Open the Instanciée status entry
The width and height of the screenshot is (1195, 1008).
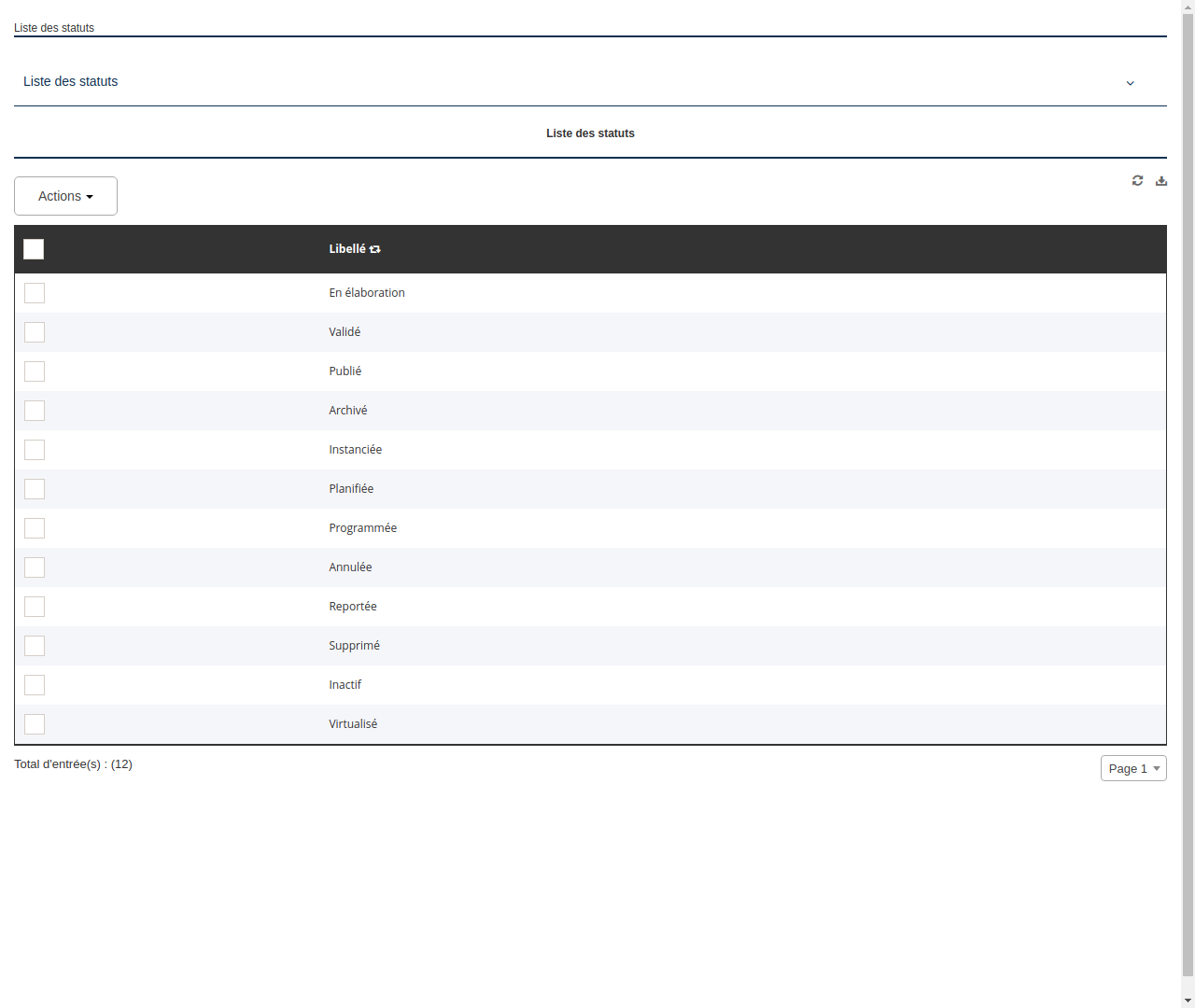click(x=355, y=449)
